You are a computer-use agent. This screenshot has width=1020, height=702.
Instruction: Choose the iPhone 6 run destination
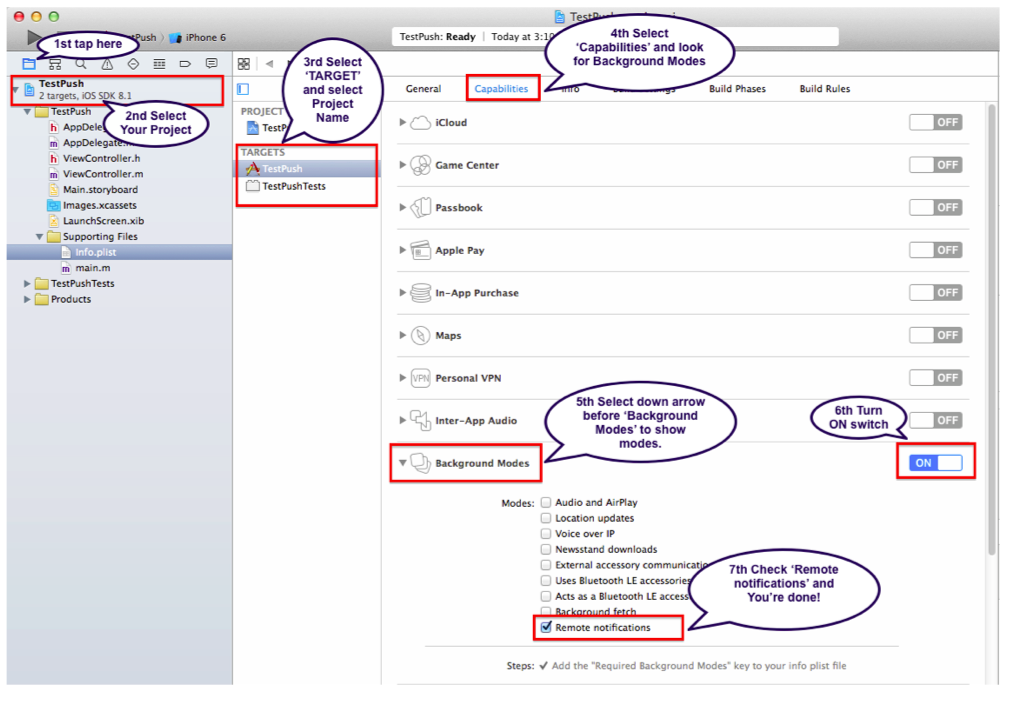click(x=198, y=37)
